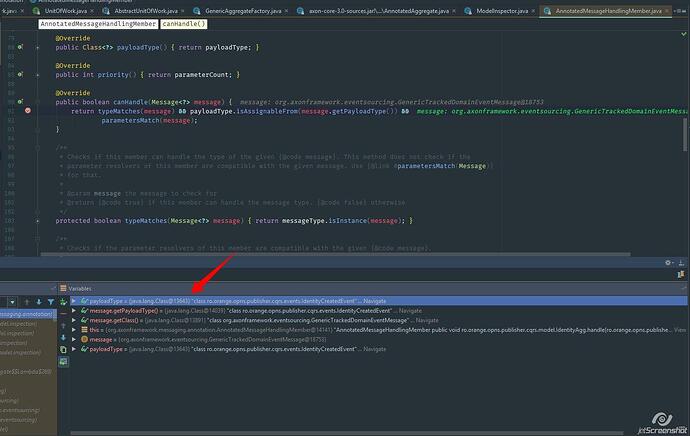
Task: Open the debug panel settings gear
Action: pos(668,263)
